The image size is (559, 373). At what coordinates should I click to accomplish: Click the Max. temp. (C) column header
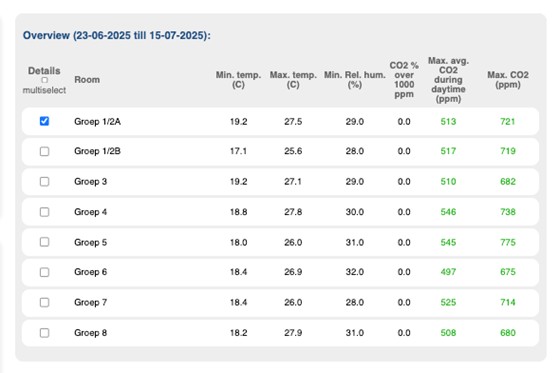point(293,80)
